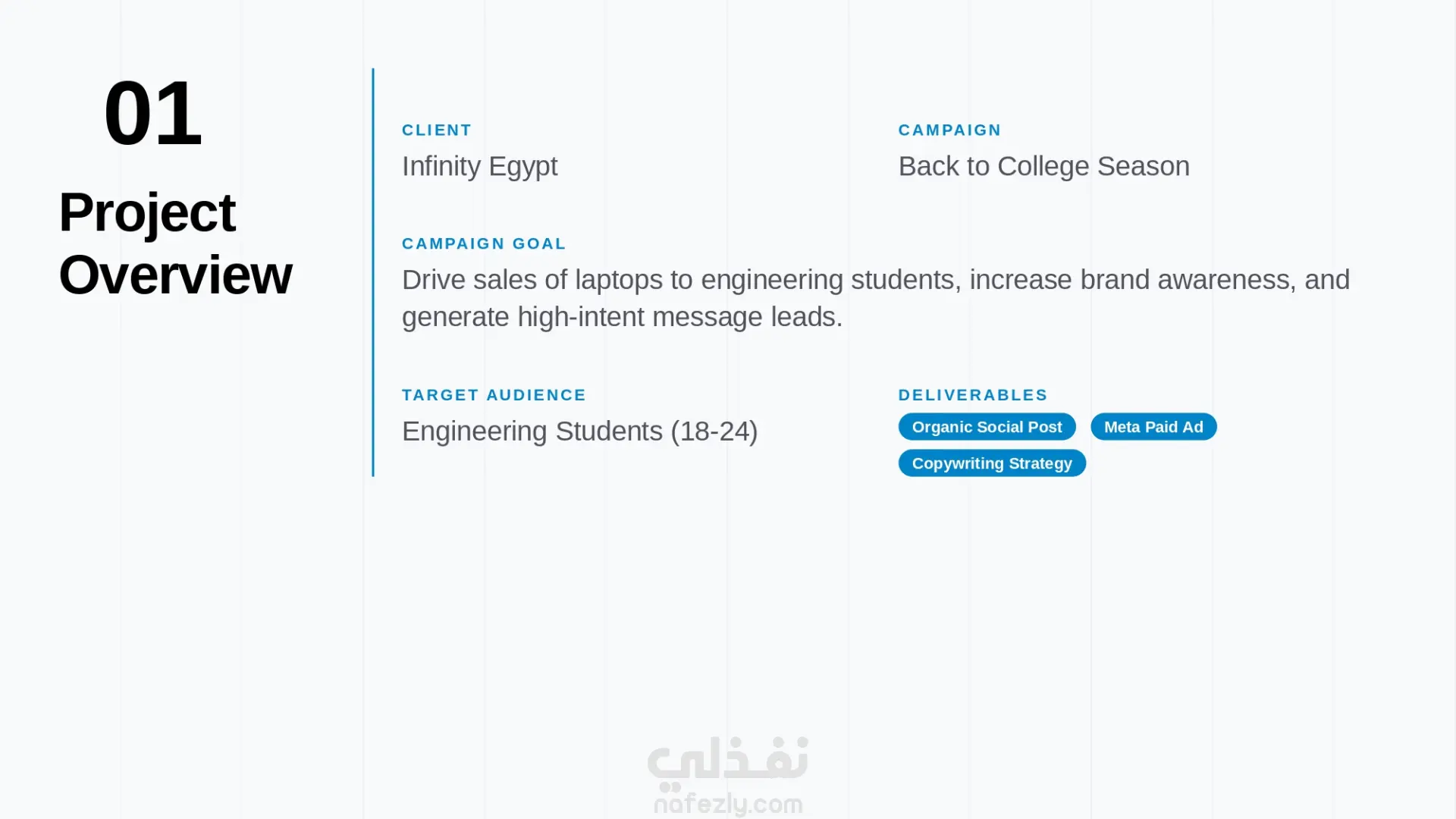Select the Back to College Season text
The height and width of the screenshot is (819, 1456).
pos(1044,167)
